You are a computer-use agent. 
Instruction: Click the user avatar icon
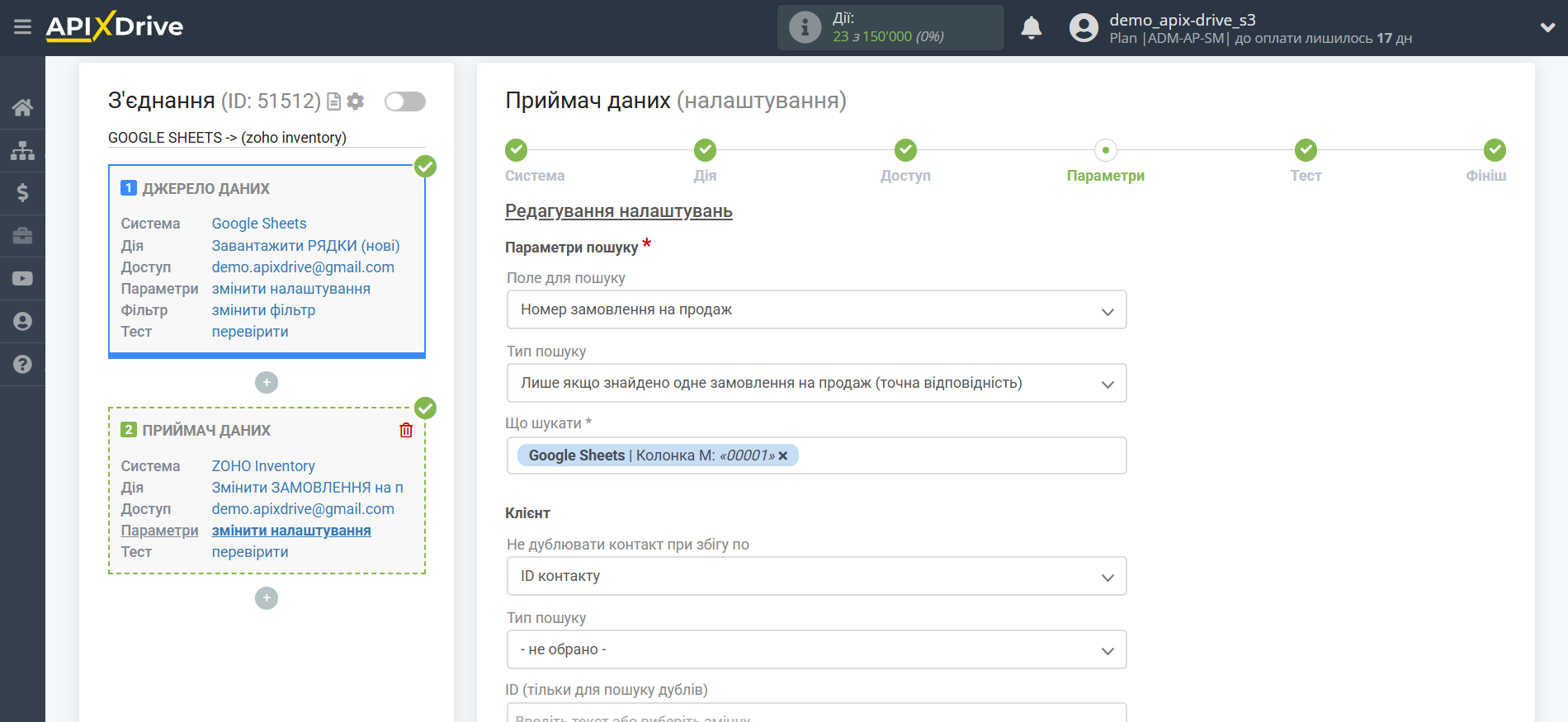(x=1084, y=27)
